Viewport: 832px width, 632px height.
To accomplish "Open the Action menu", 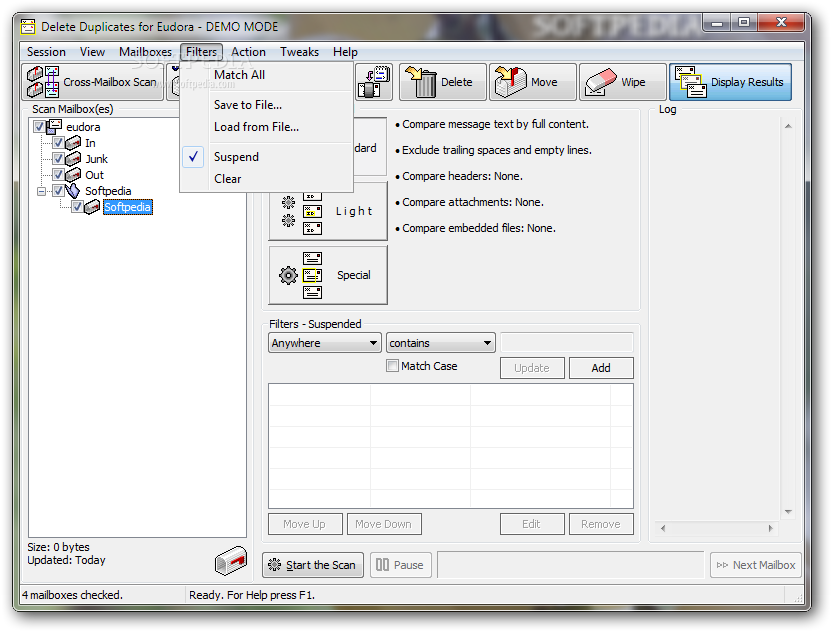I will pos(248,52).
